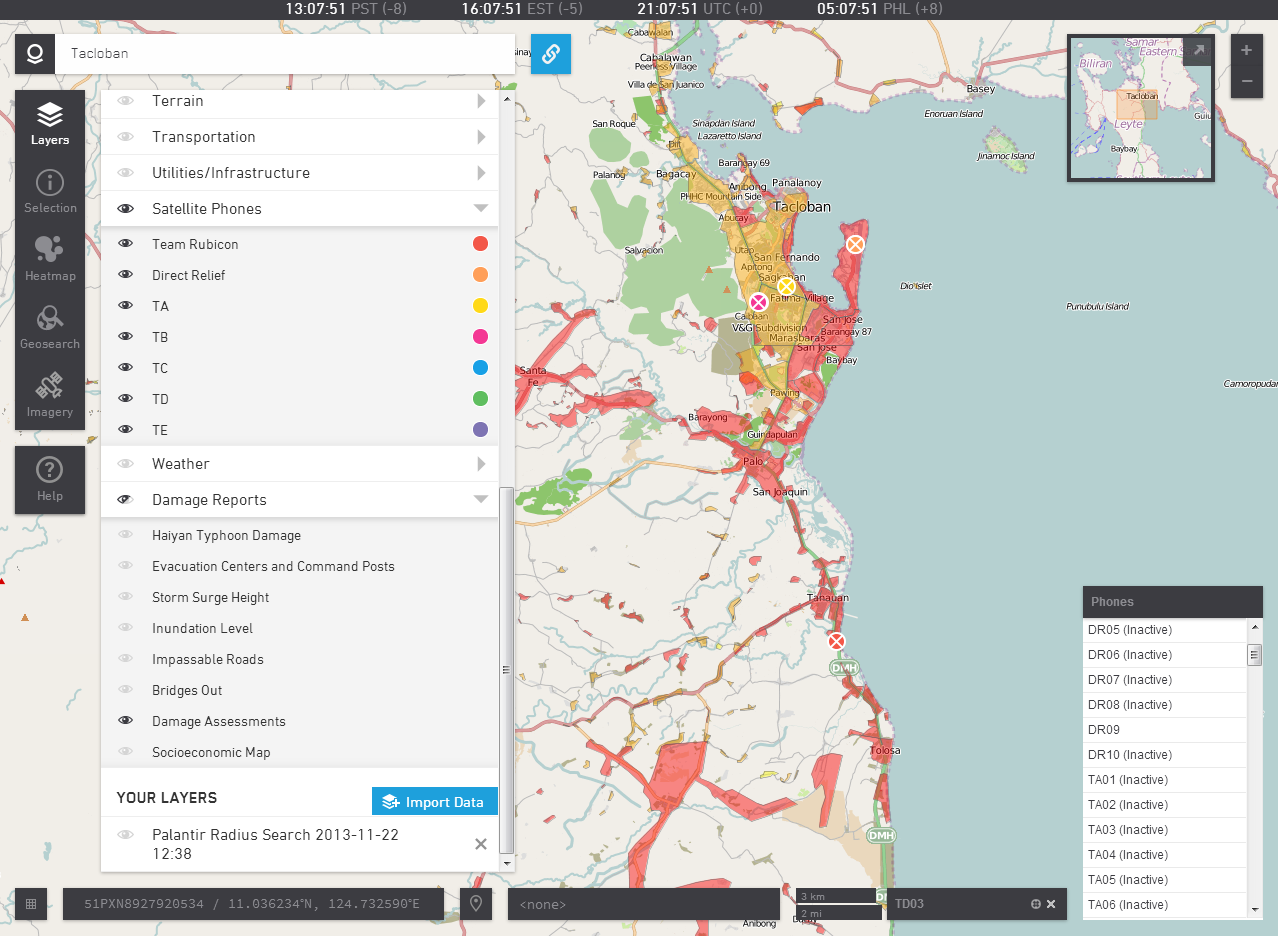Click the minimap overview thumbnail

[1141, 108]
